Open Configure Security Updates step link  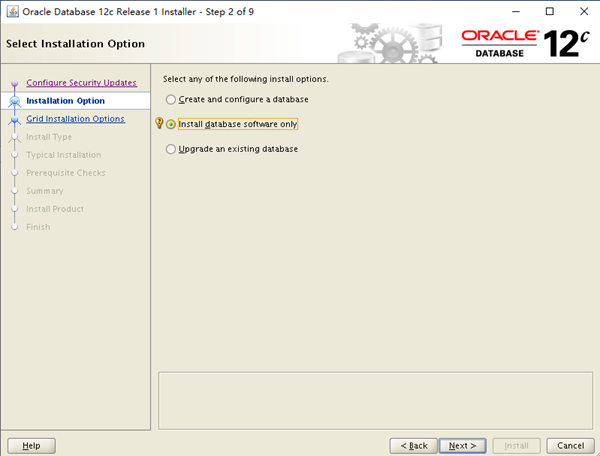pos(81,83)
